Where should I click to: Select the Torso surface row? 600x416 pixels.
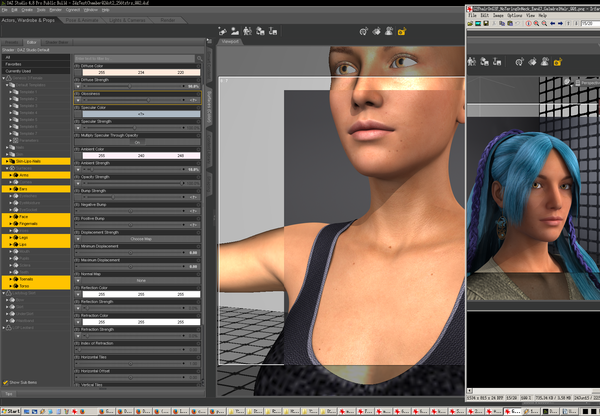click(36, 286)
